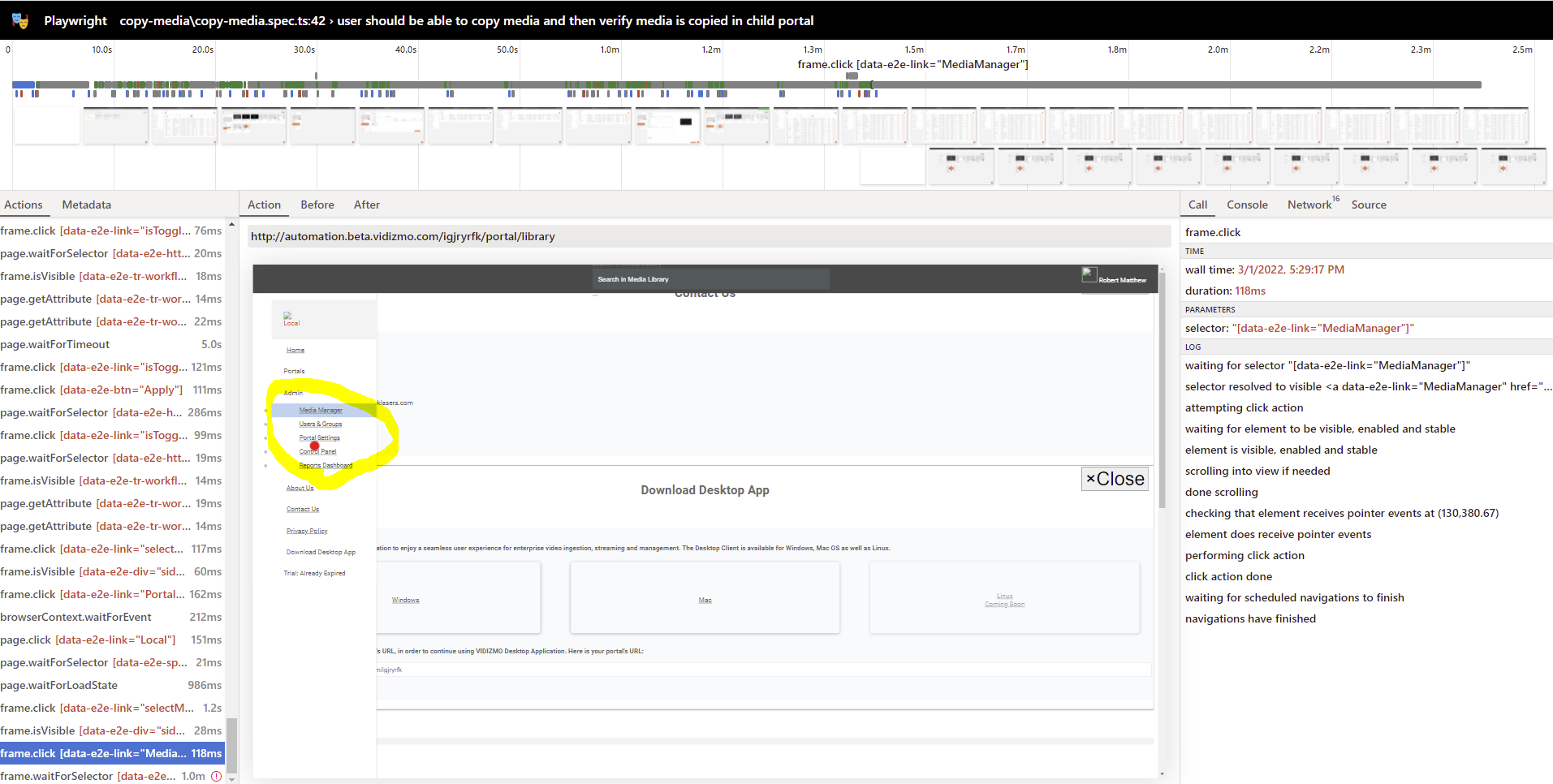
Task: Click Media Manager link in sidebar
Action: [321, 410]
